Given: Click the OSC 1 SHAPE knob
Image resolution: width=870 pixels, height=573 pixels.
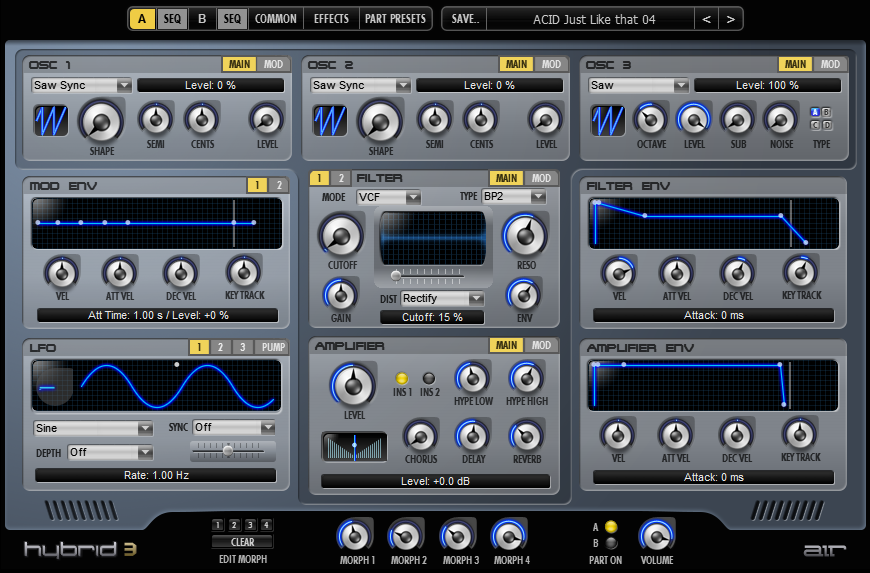Looking at the screenshot, I should coord(102,121).
